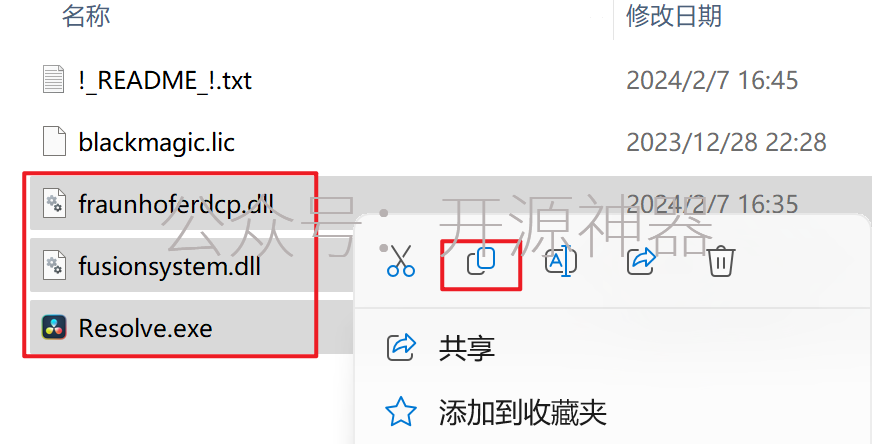Sort files by the 修改日期 column header

coord(674,16)
